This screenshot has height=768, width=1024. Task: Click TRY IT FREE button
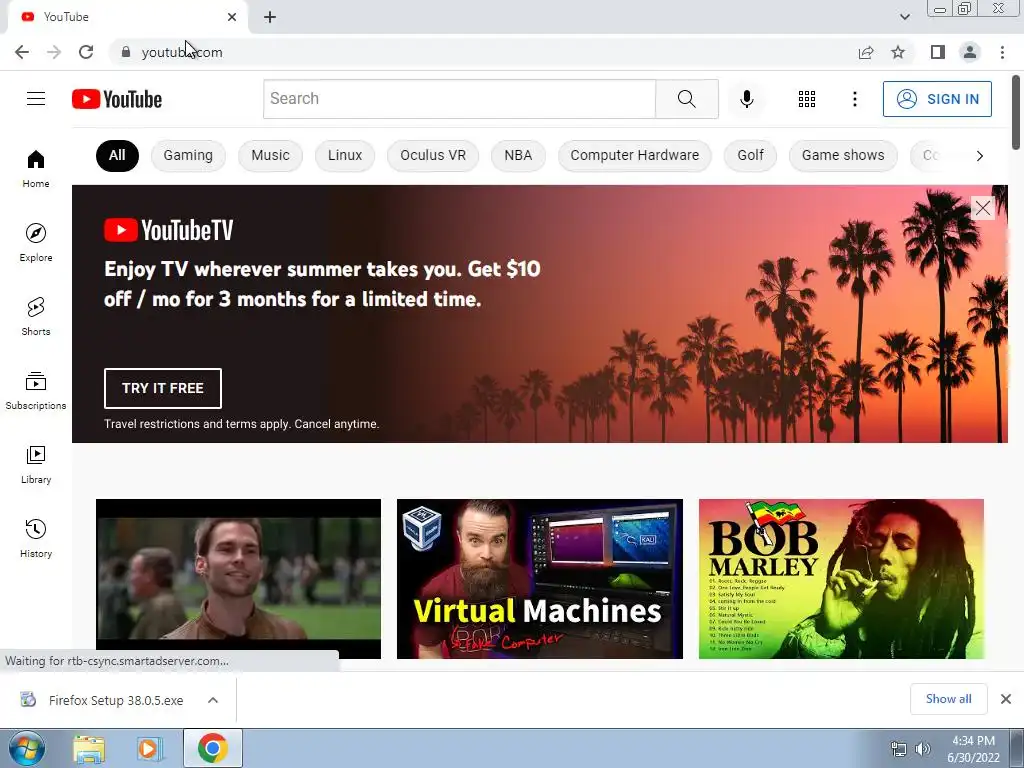163,388
